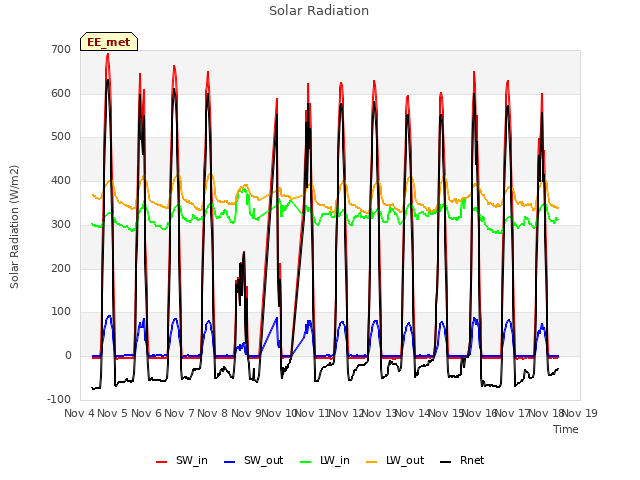Screen dimensions: 640x480
Task: Click the 0 y-axis tick label
Action: (x=68, y=356)
